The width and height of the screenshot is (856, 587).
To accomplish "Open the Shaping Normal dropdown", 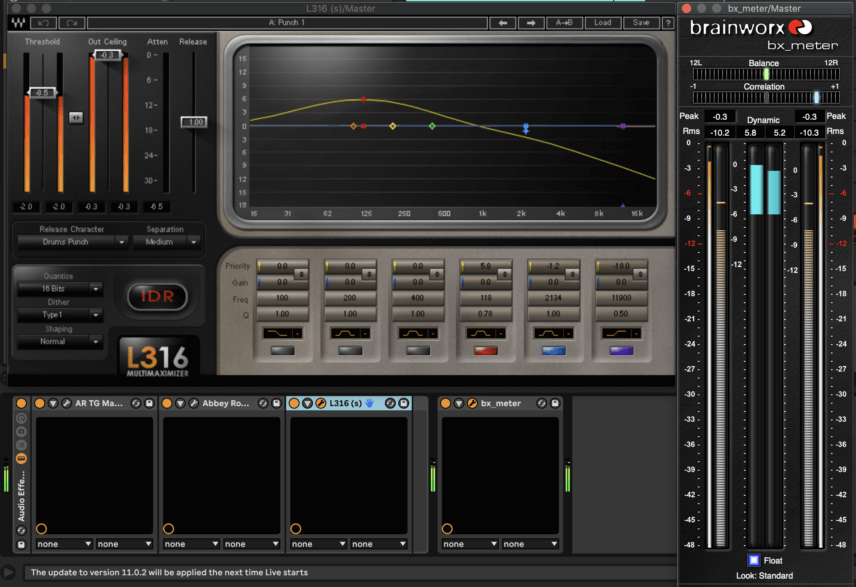I will click(x=60, y=342).
